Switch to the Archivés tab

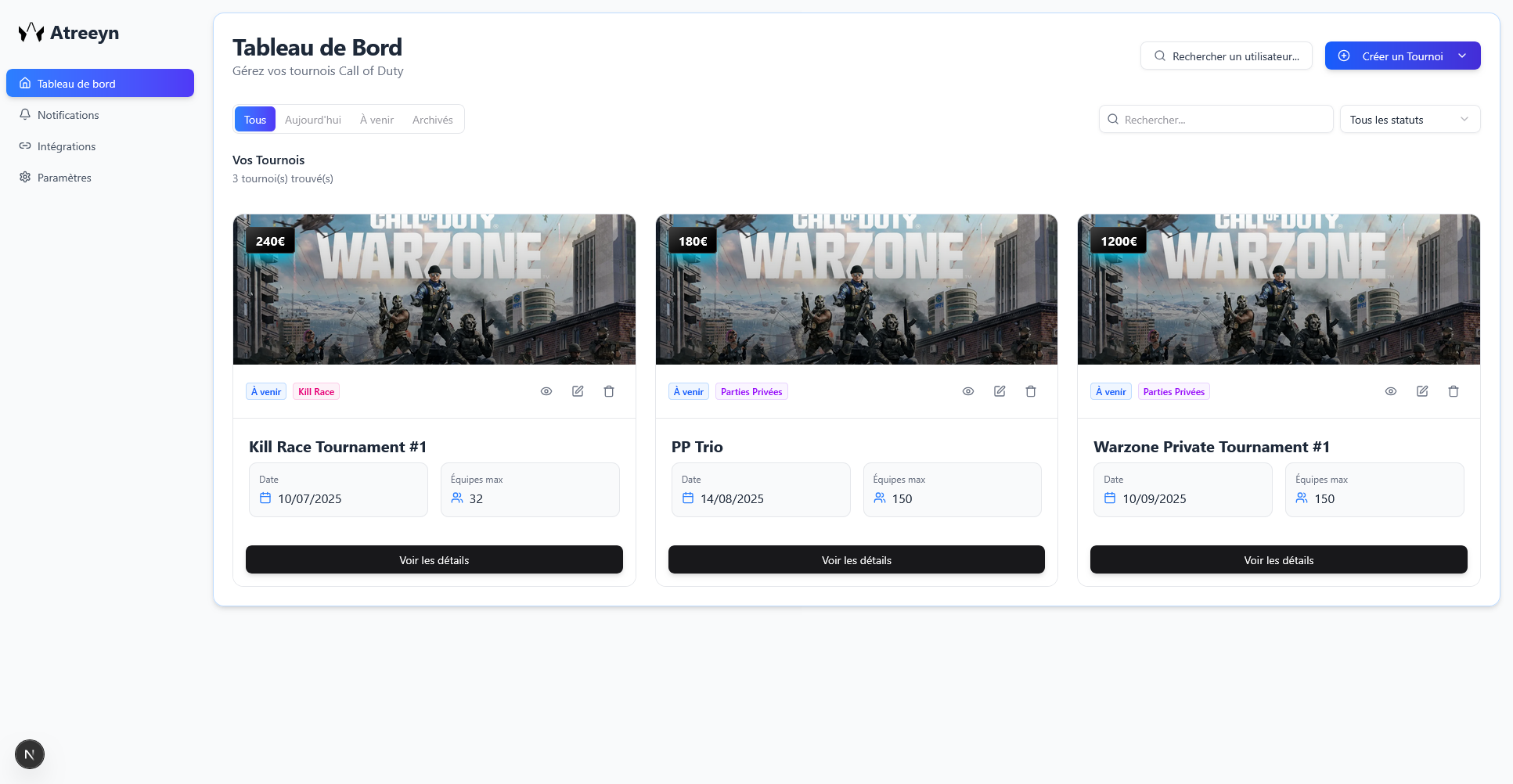[x=433, y=119]
